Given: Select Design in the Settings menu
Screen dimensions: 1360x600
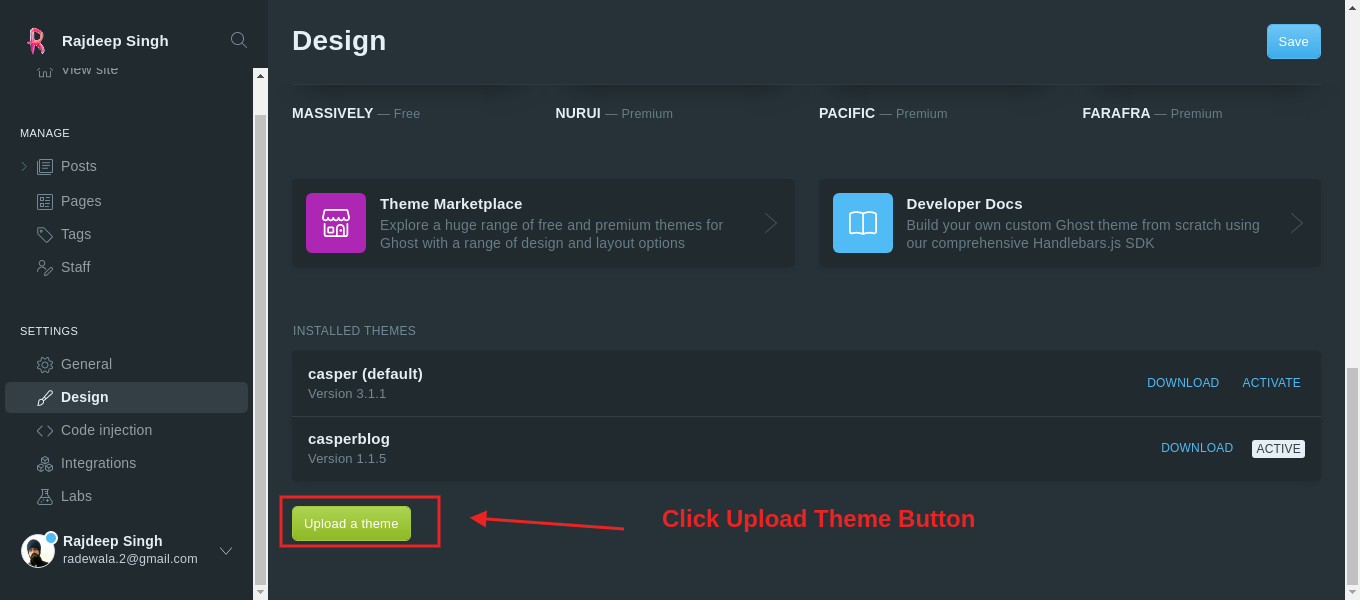Looking at the screenshot, I should [85, 397].
